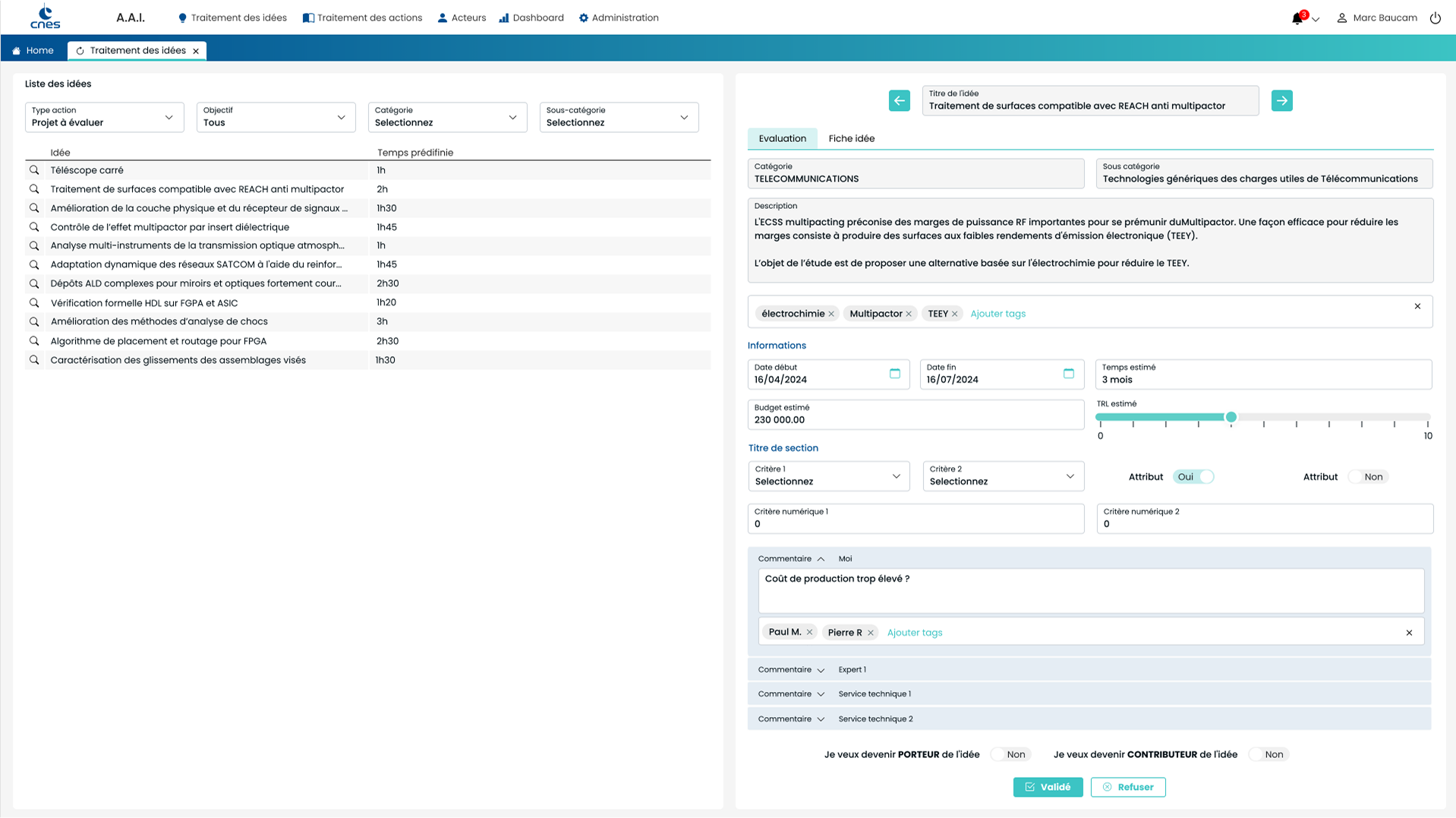This screenshot has height=818, width=1456.
Task: Click the TRL estimé slider handle
Action: (x=1231, y=417)
